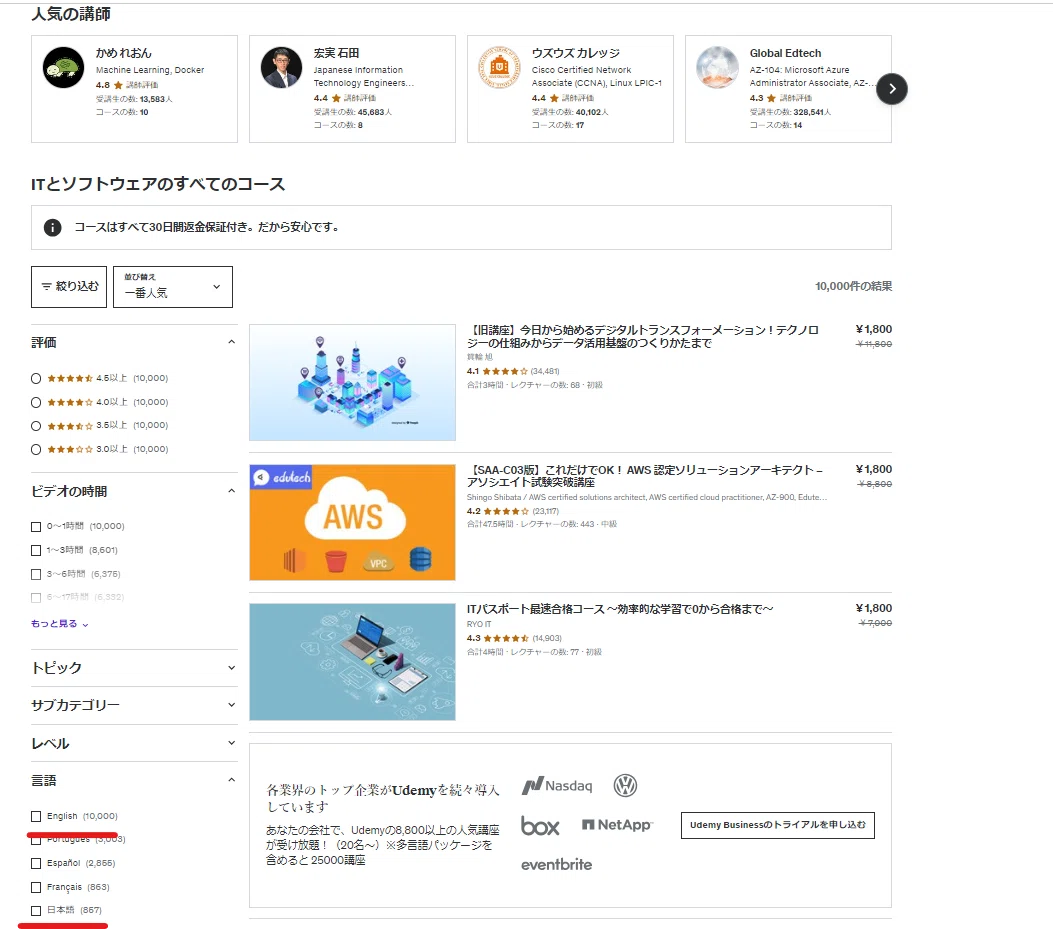Click the Nasdaq logo

[557, 785]
